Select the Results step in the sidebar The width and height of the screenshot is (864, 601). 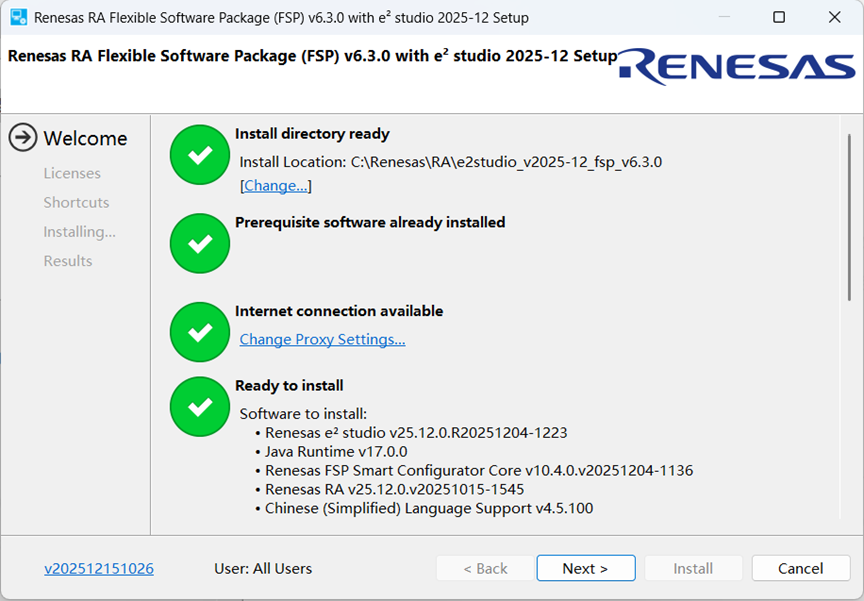(x=68, y=261)
